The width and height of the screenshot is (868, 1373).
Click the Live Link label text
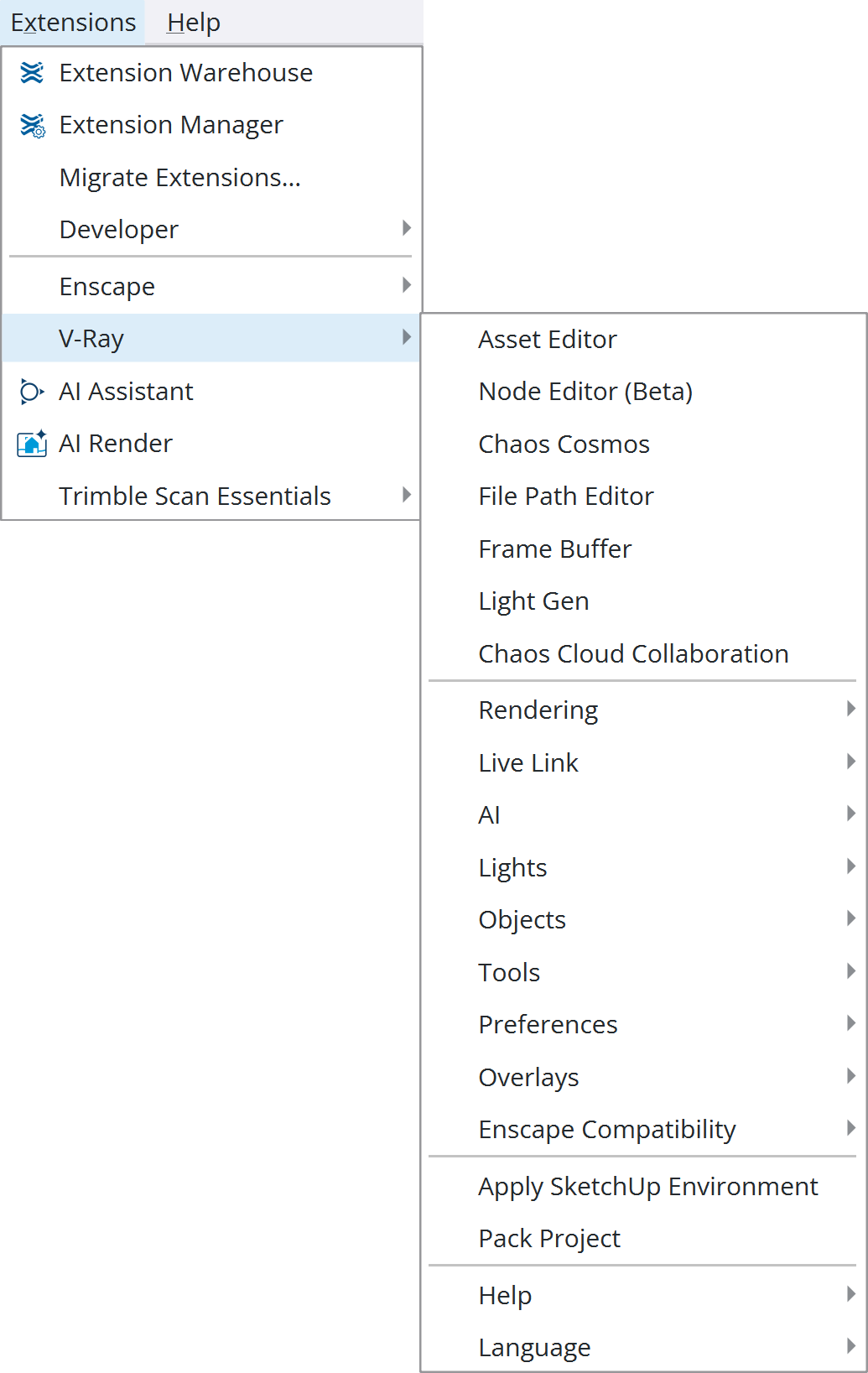point(528,763)
